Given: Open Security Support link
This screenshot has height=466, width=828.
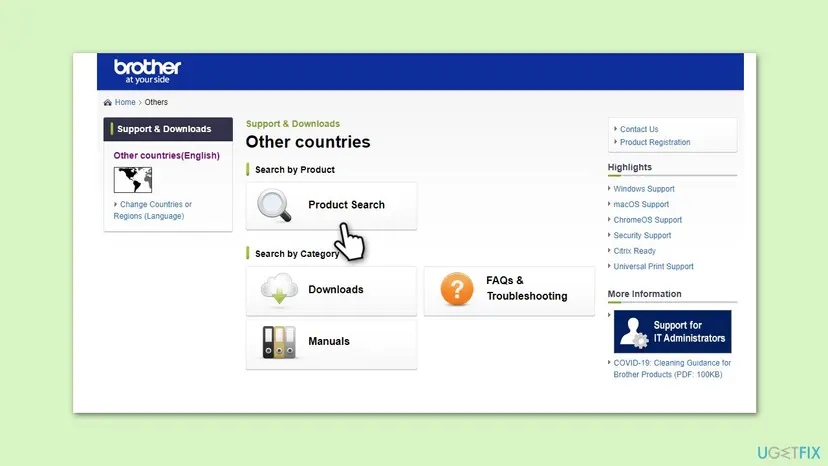Looking at the screenshot, I should tap(642, 235).
